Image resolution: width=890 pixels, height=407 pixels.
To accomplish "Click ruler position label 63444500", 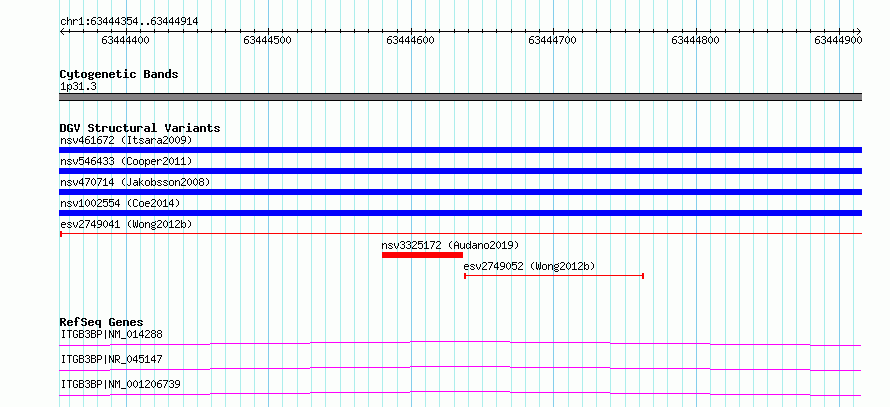I will pos(267,40).
